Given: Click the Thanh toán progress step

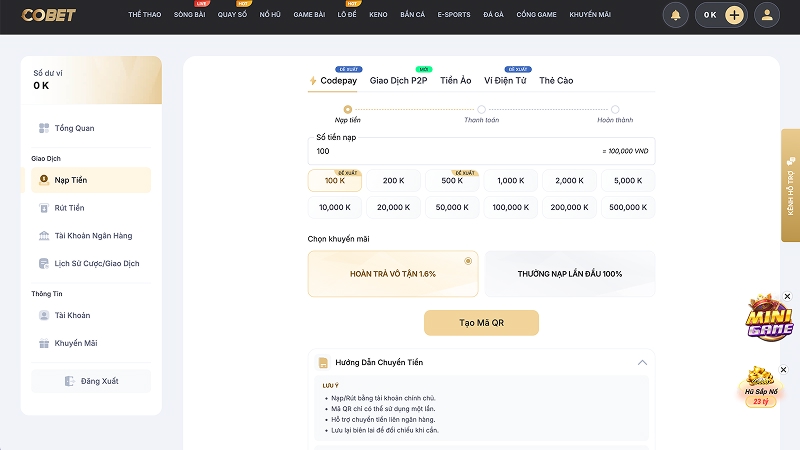Looking at the screenshot, I should tap(481, 110).
